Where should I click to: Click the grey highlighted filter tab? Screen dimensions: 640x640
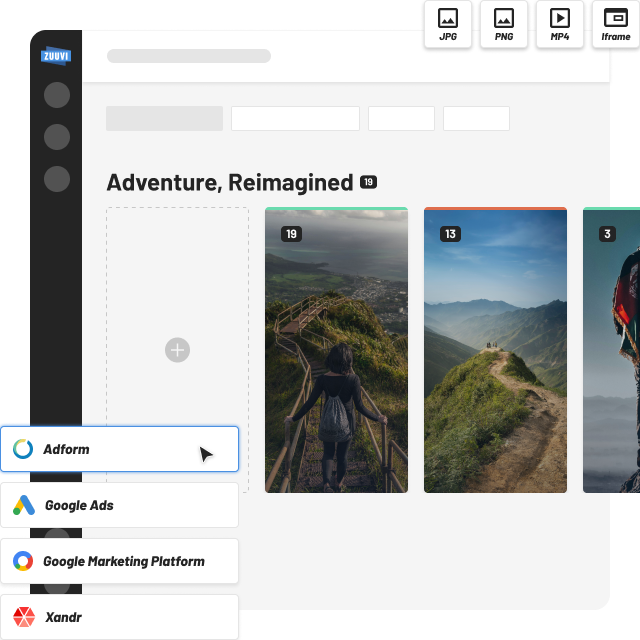[164, 118]
